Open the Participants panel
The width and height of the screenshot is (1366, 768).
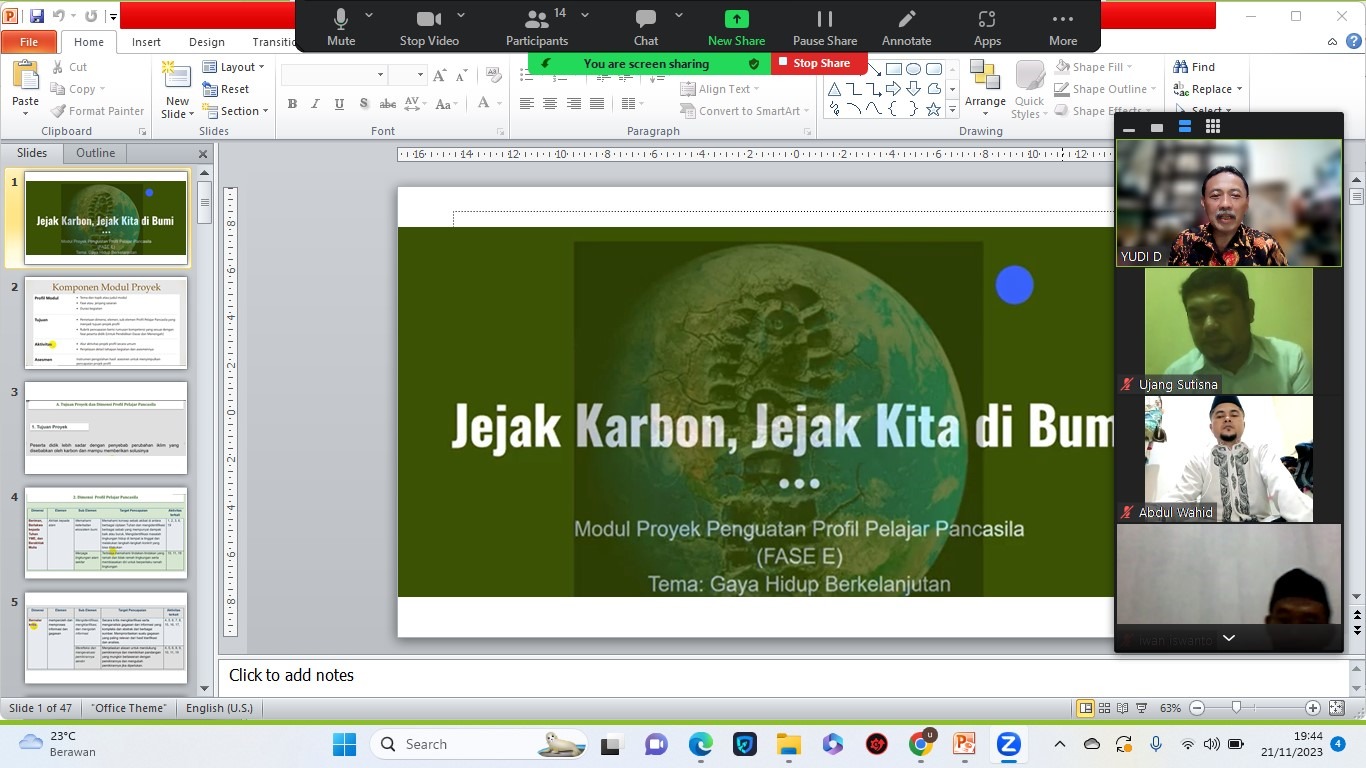[537, 27]
